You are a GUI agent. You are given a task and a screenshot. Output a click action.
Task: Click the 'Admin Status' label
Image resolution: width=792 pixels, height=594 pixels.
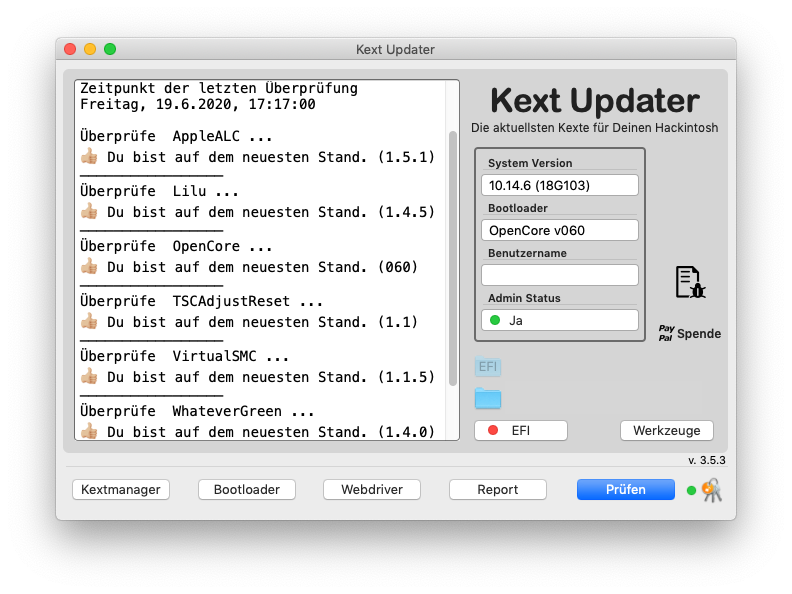click(x=524, y=298)
